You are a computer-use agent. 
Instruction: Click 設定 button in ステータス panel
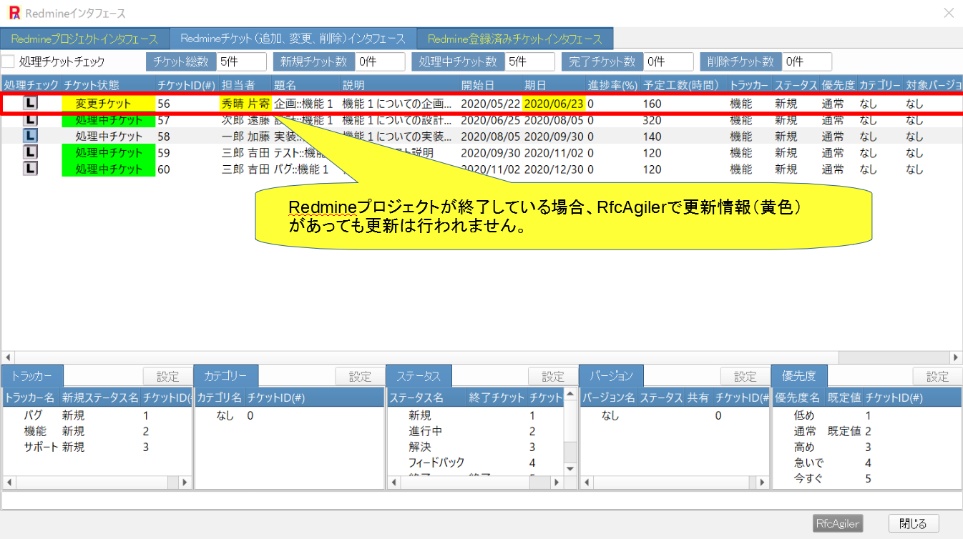click(553, 376)
